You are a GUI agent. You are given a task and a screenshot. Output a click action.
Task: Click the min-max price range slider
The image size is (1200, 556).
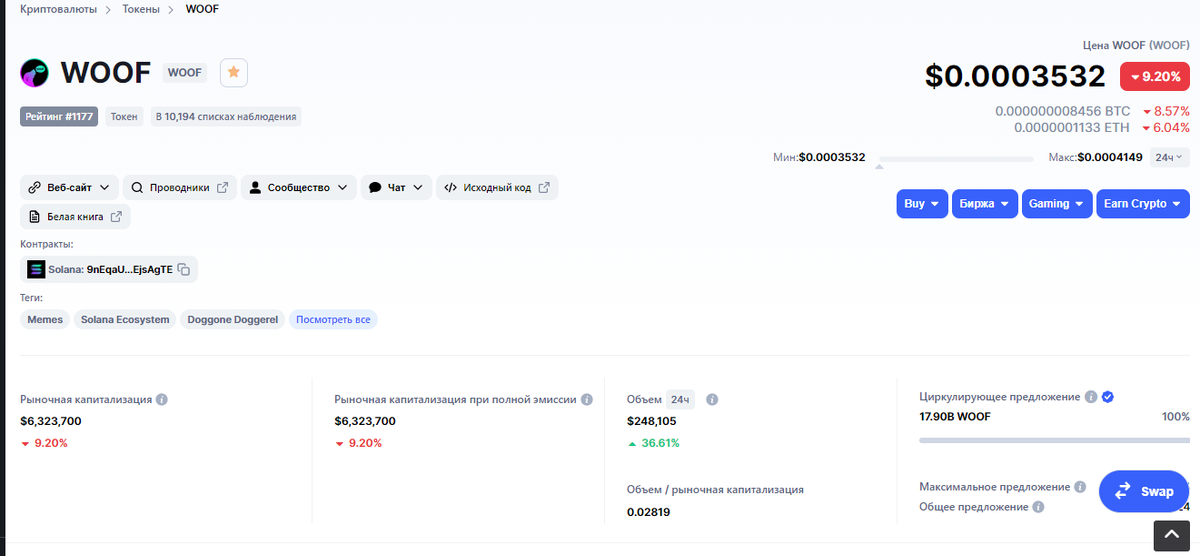point(955,158)
